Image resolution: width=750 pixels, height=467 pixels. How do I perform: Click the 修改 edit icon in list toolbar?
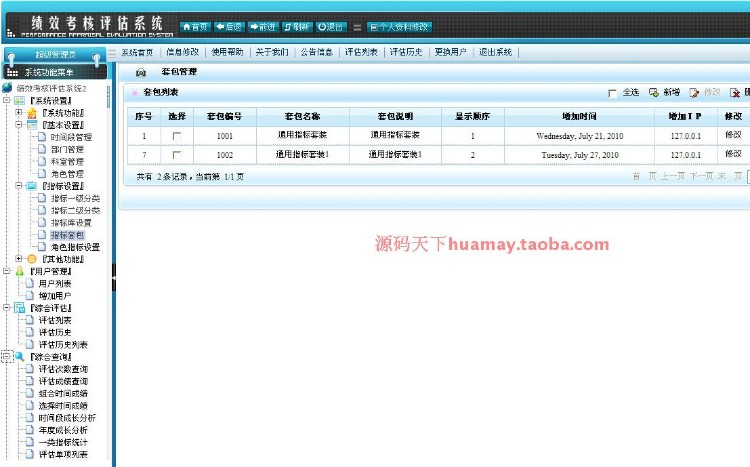point(694,92)
